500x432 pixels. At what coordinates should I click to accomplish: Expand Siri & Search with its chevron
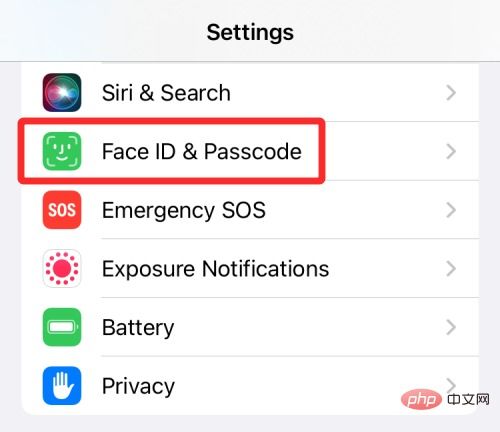click(x=451, y=92)
